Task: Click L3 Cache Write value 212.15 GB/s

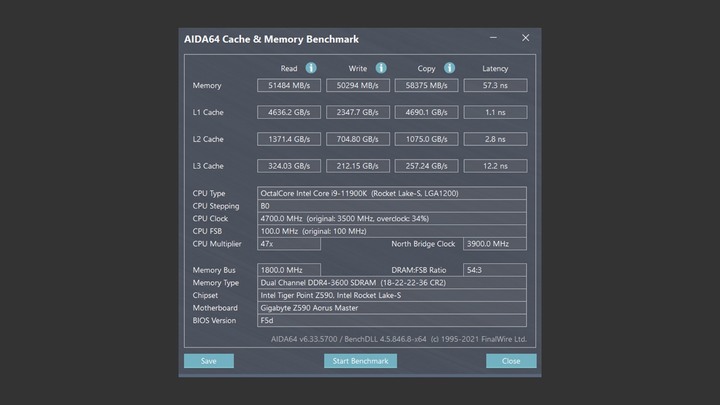Action: pos(358,166)
